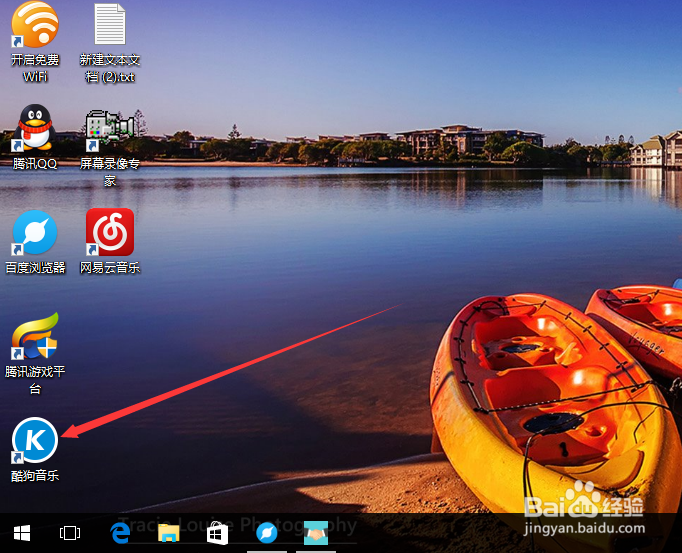Open the 腾讯游戏平台 desktop shortcut

35,335
